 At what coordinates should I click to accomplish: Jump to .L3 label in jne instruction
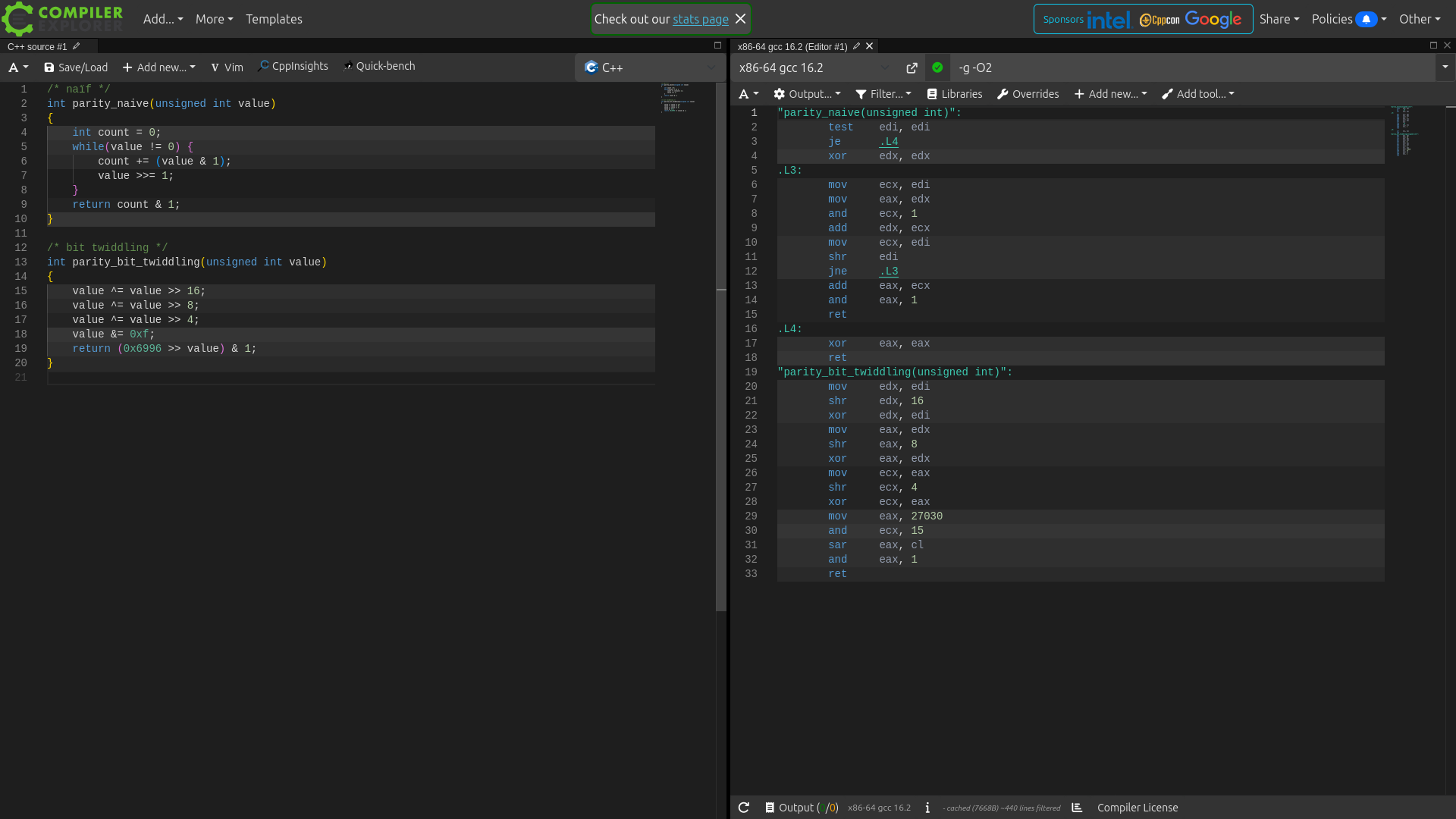(888, 271)
